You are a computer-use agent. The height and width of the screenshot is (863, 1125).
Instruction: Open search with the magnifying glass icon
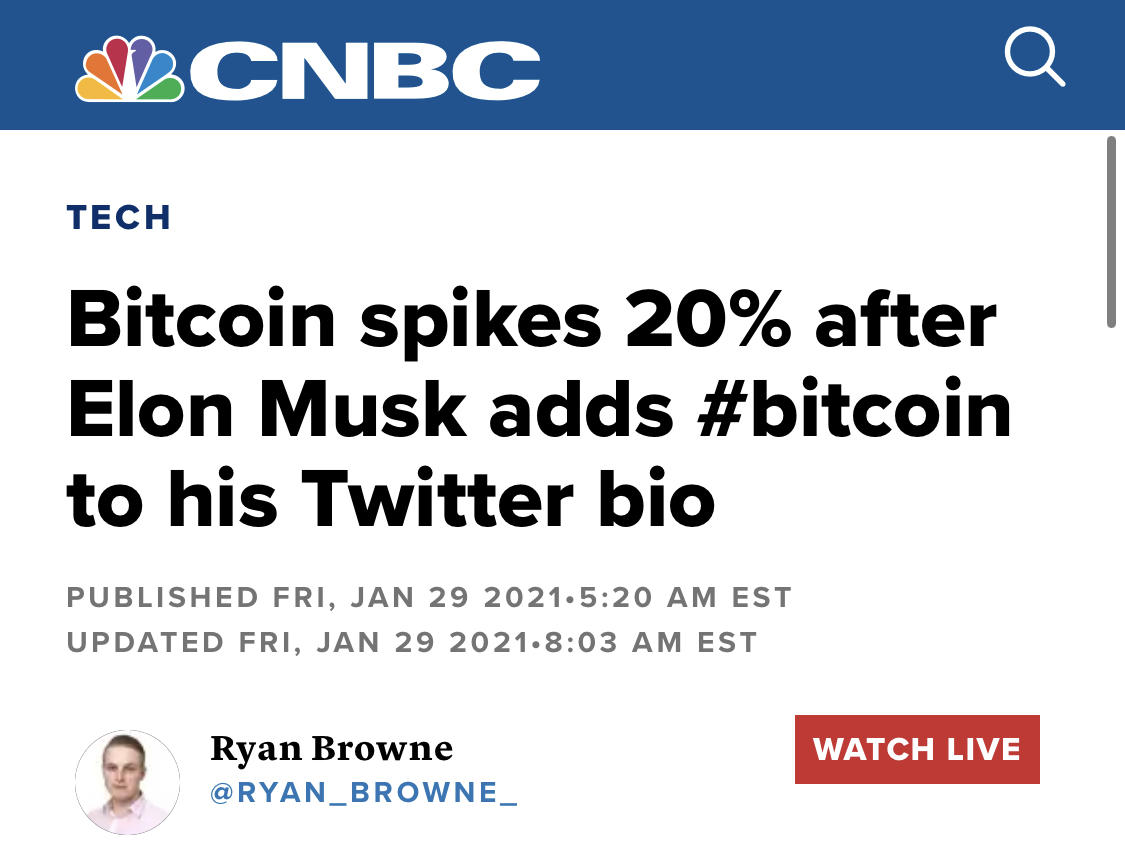click(x=1035, y=56)
